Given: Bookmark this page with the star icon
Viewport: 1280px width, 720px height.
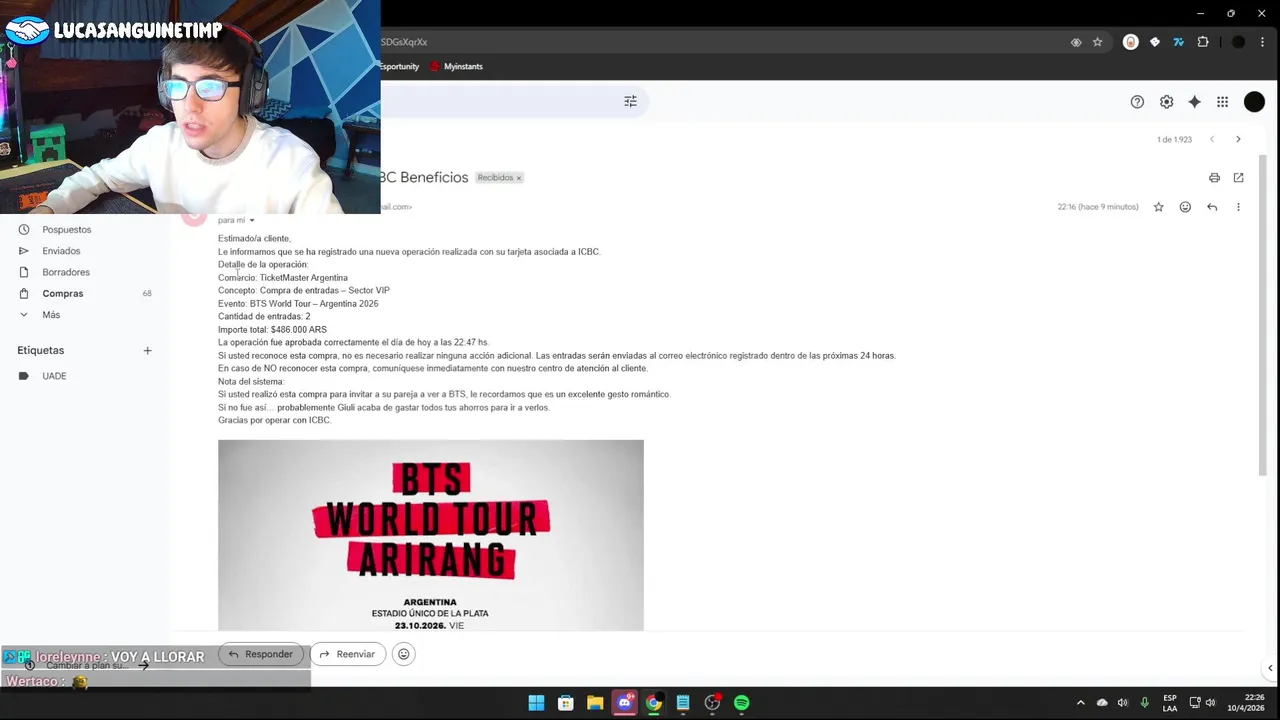Looking at the screenshot, I should 1097,42.
